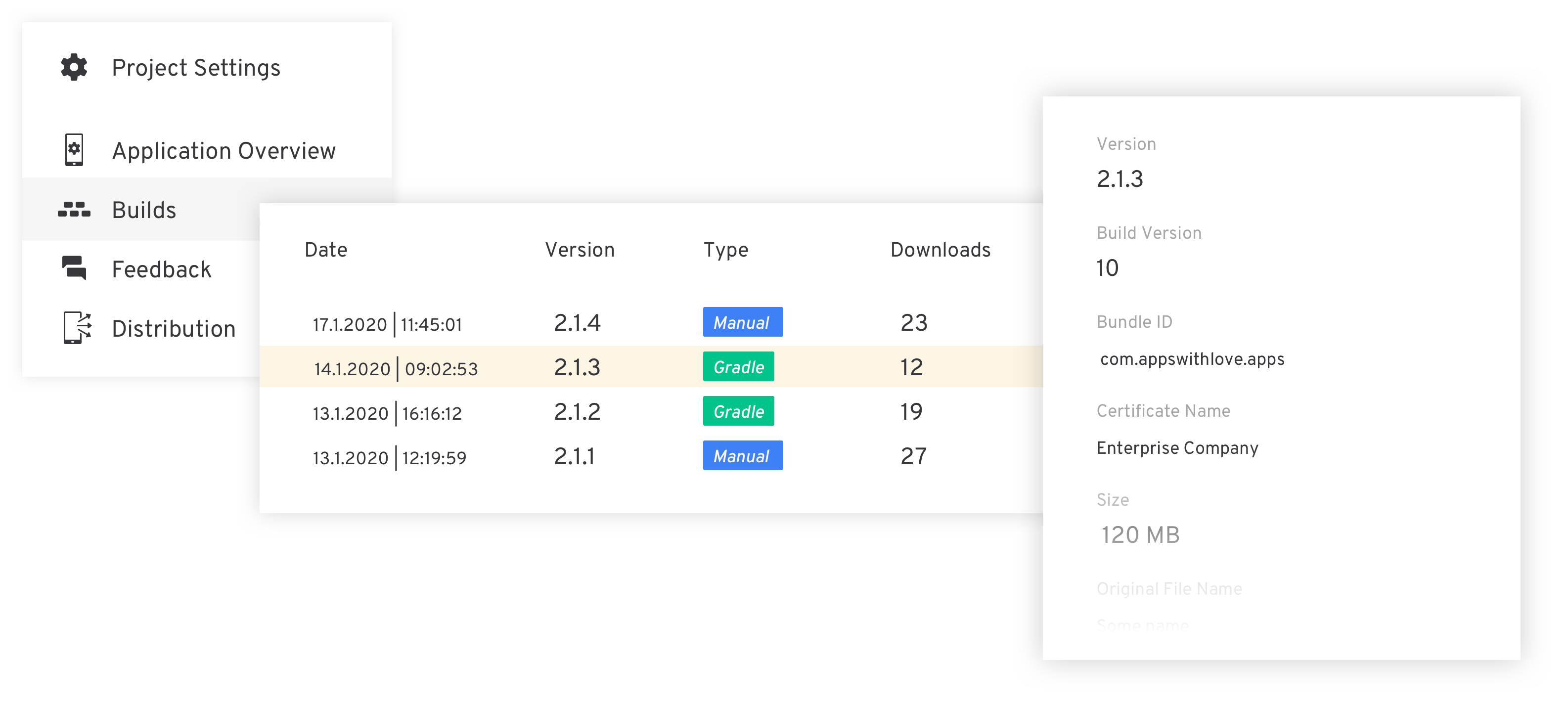Image resolution: width=1568 pixels, height=703 pixels.
Task: Click the bundle ID com.appswithlove.apps text
Action: pos(1192,359)
